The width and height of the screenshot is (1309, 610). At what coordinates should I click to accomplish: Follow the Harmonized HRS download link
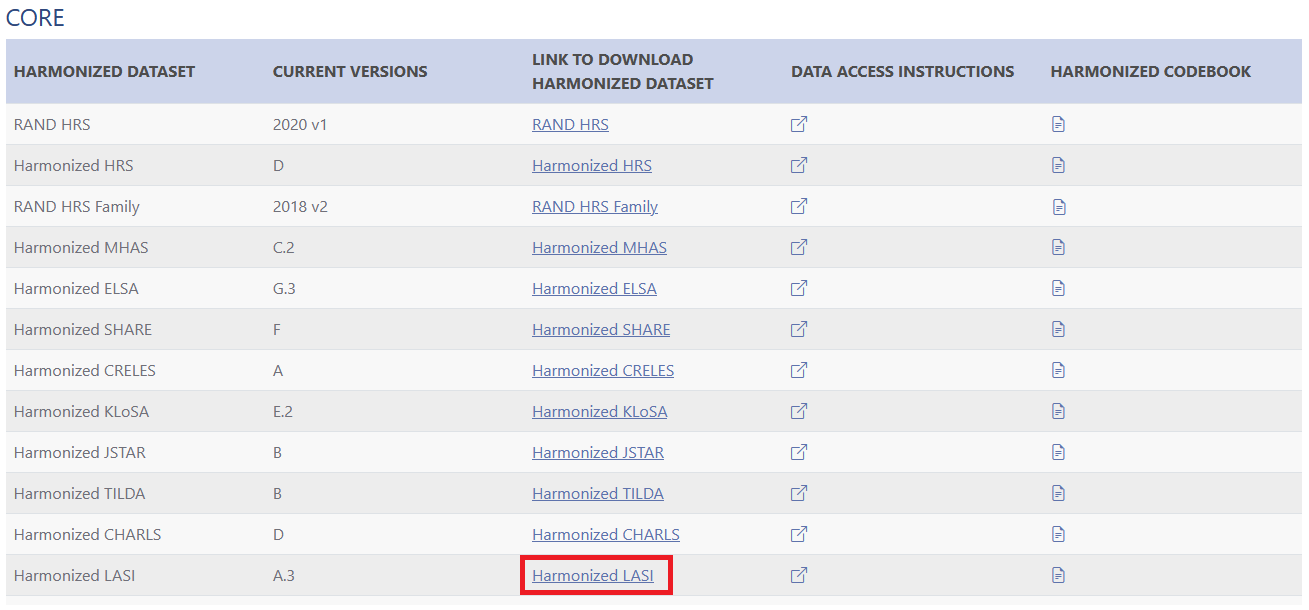click(592, 166)
